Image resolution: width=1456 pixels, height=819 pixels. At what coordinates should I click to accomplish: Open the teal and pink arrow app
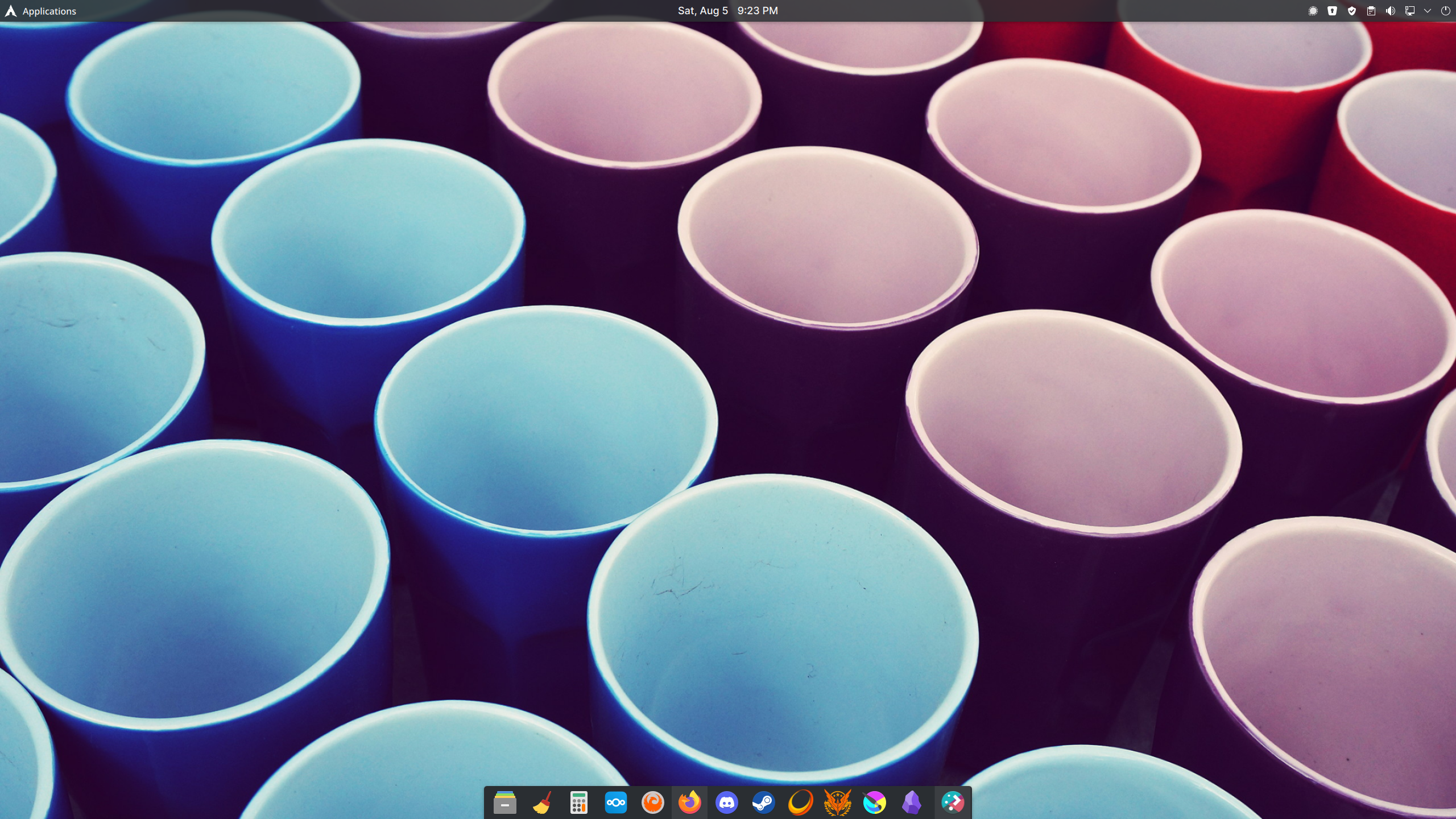coord(953,803)
